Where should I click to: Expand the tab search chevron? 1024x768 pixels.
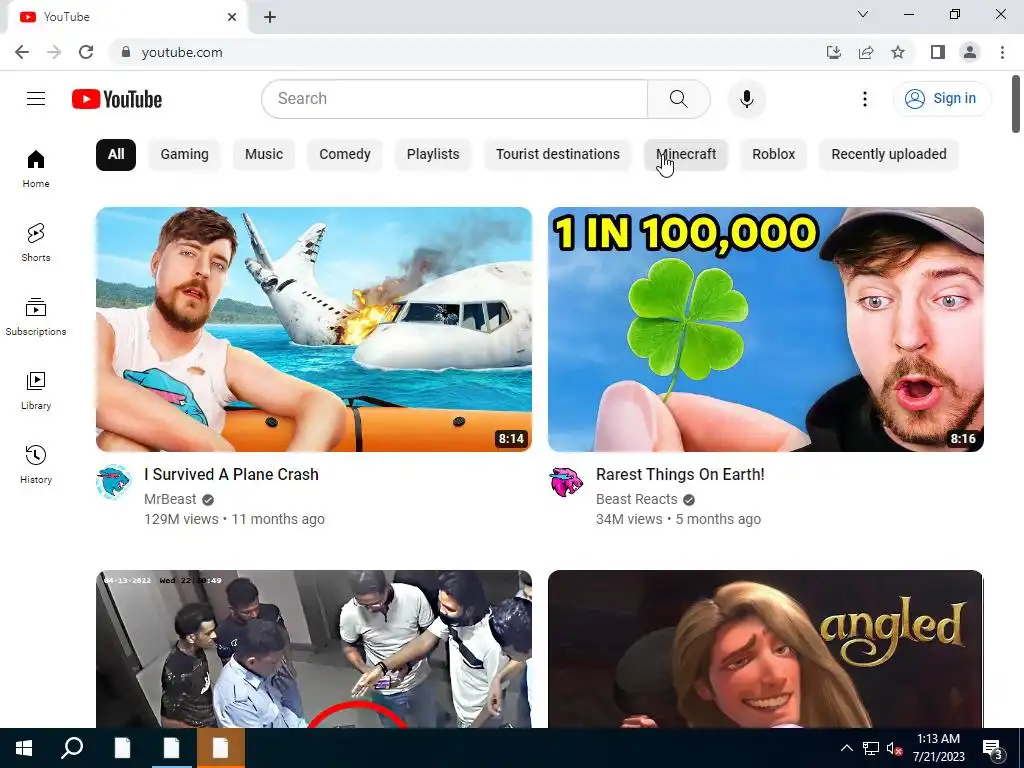click(x=863, y=14)
